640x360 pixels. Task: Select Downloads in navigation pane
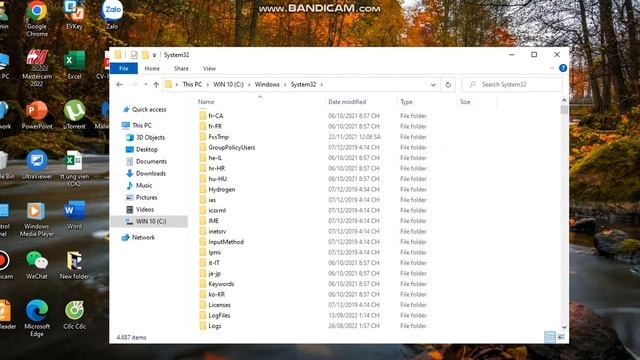[x=151, y=173]
